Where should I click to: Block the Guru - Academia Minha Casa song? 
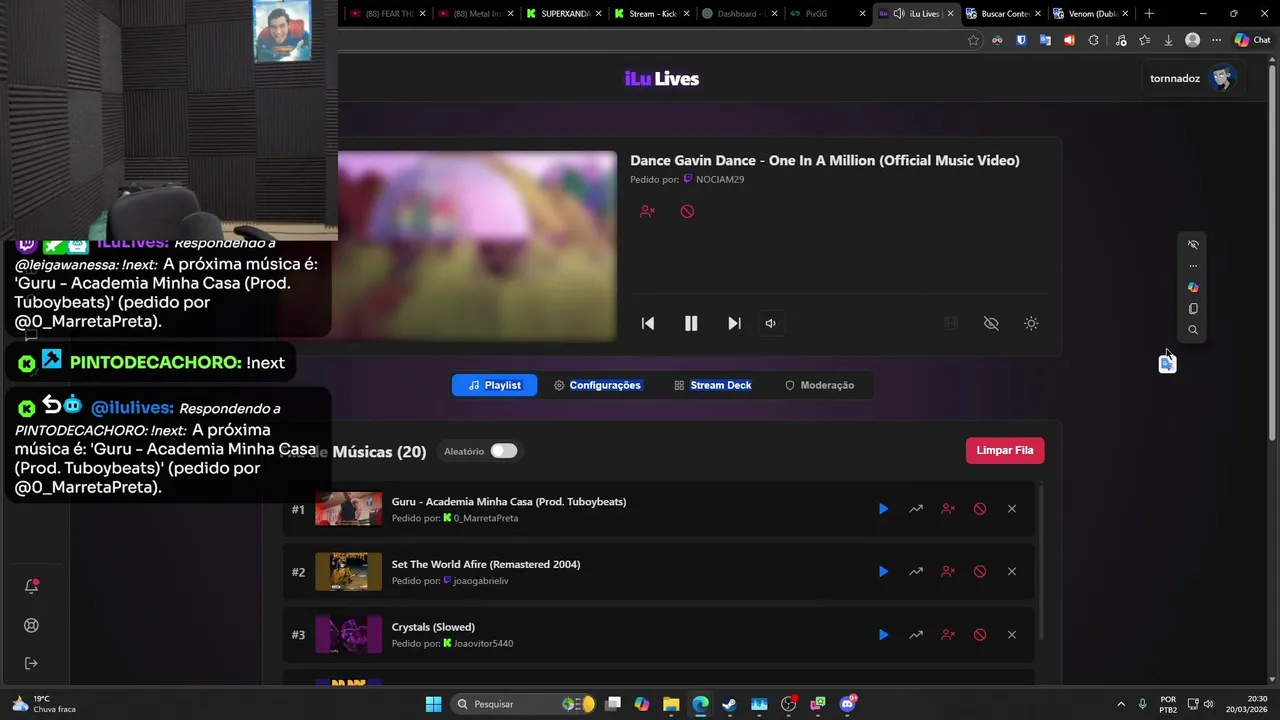[980, 509]
